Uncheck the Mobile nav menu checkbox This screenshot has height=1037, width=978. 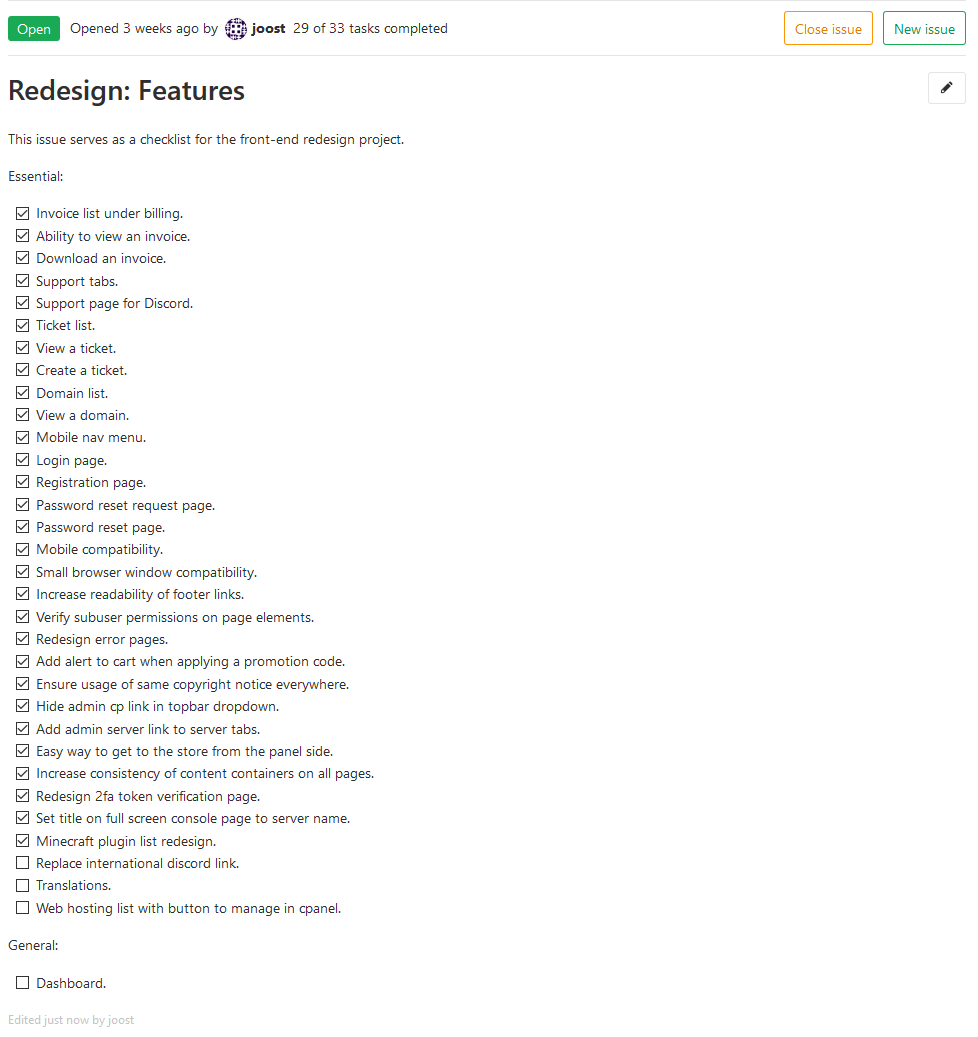click(23, 437)
